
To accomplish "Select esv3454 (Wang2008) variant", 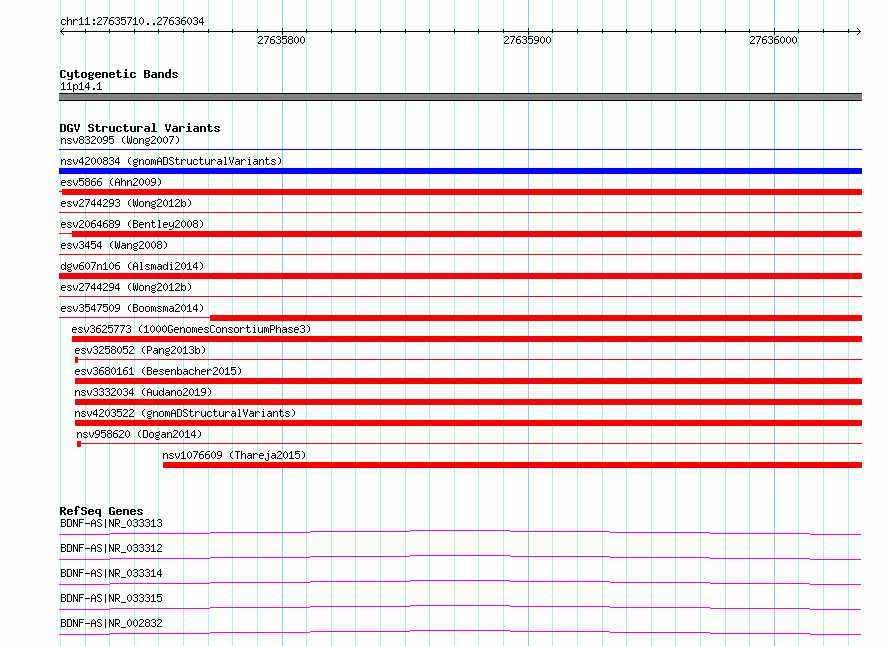I will click(x=114, y=245).
